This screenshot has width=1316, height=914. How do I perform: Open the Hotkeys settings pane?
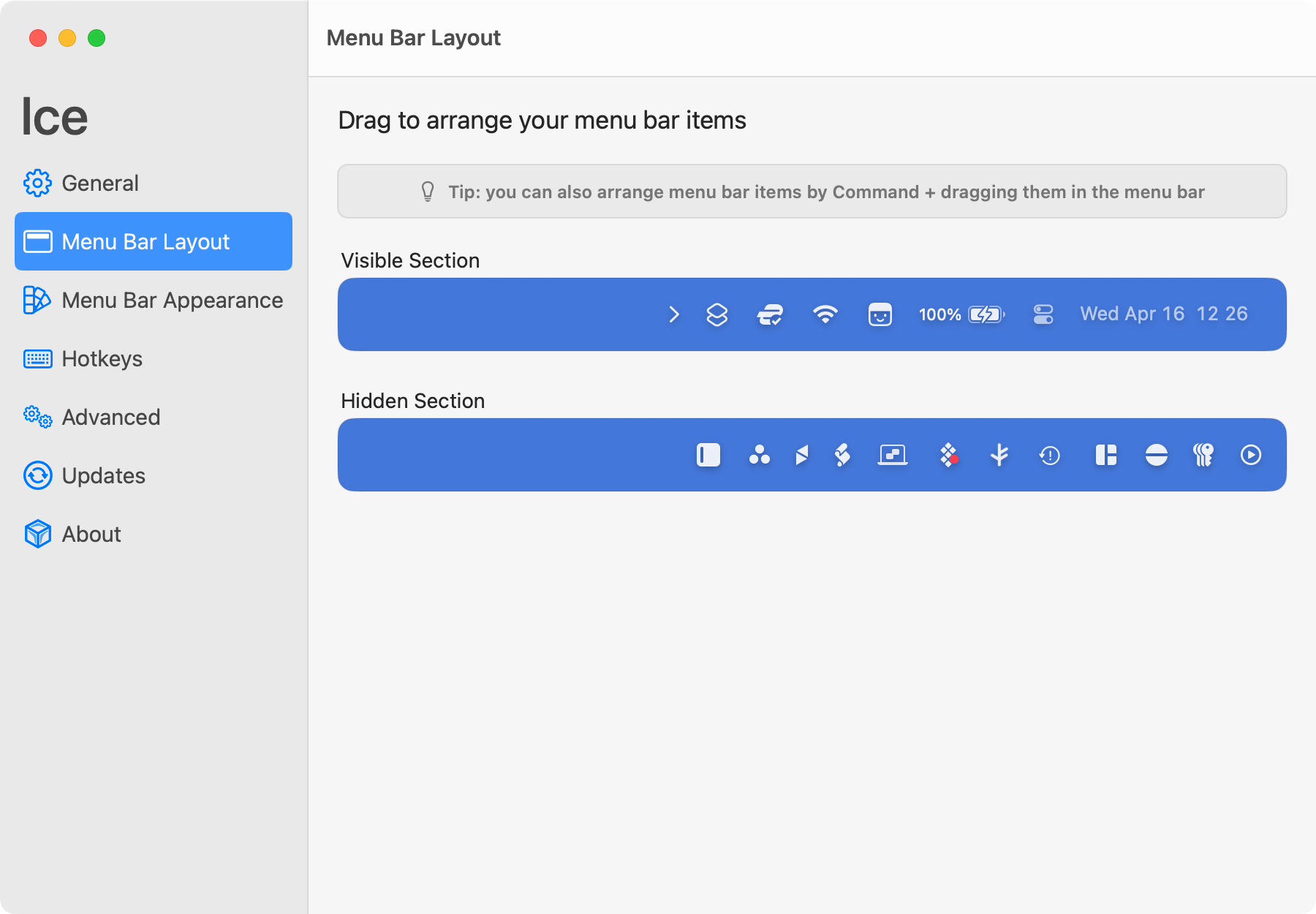[x=102, y=358]
